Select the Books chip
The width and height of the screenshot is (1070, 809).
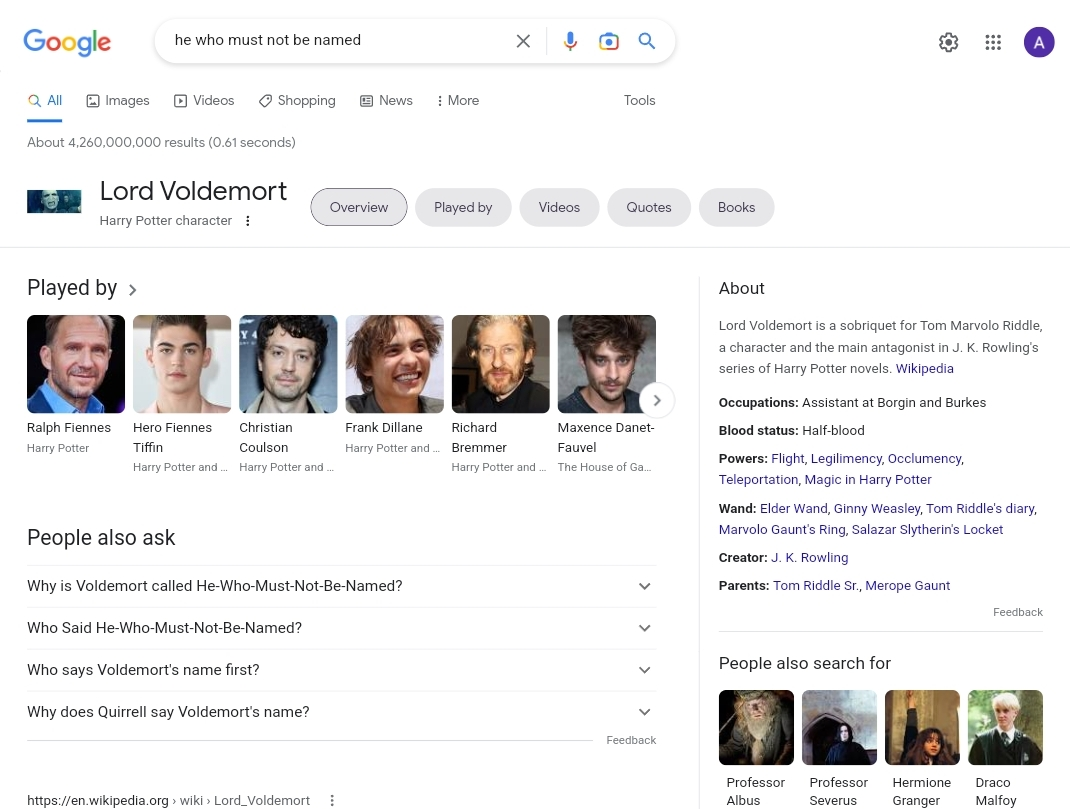point(736,207)
